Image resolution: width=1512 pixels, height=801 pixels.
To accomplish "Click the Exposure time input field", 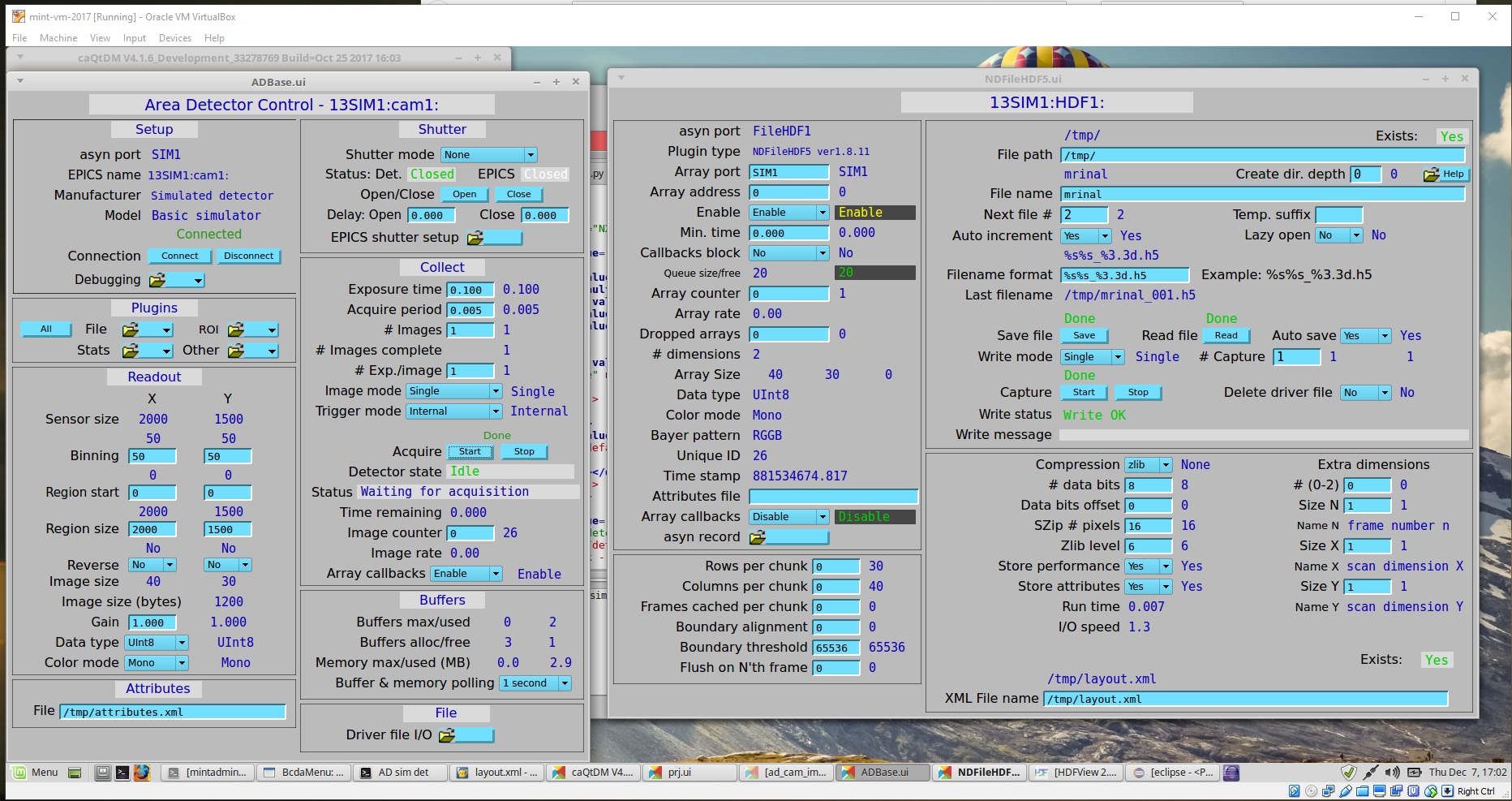I will pos(470,290).
